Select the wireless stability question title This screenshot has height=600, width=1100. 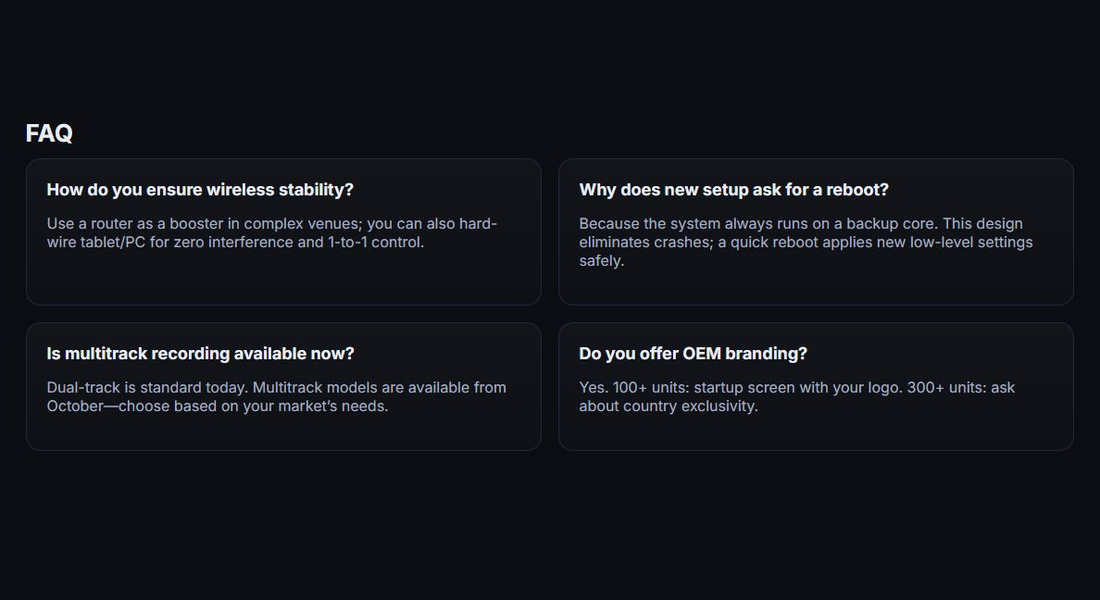(200, 190)
